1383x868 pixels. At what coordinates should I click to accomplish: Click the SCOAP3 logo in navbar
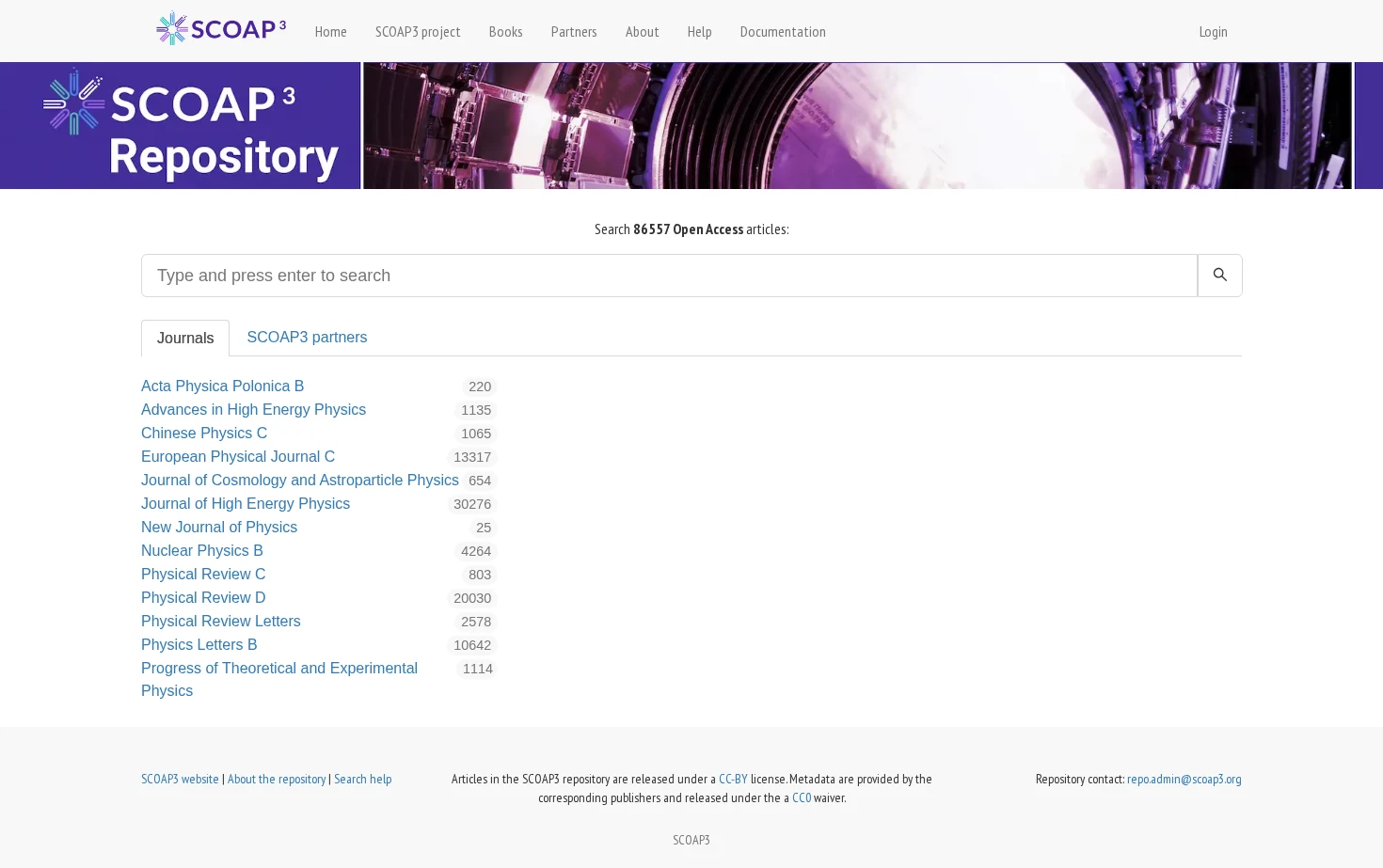click(x=221, y=29)
